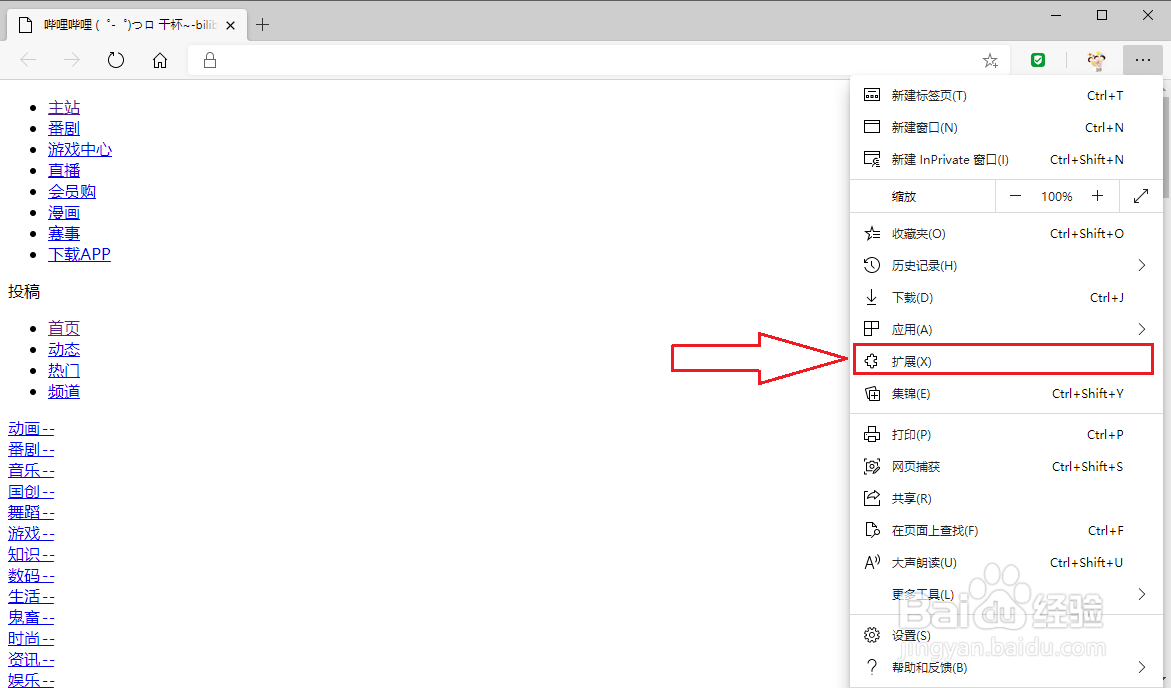Click the browser forward arrow

point(72,61)
